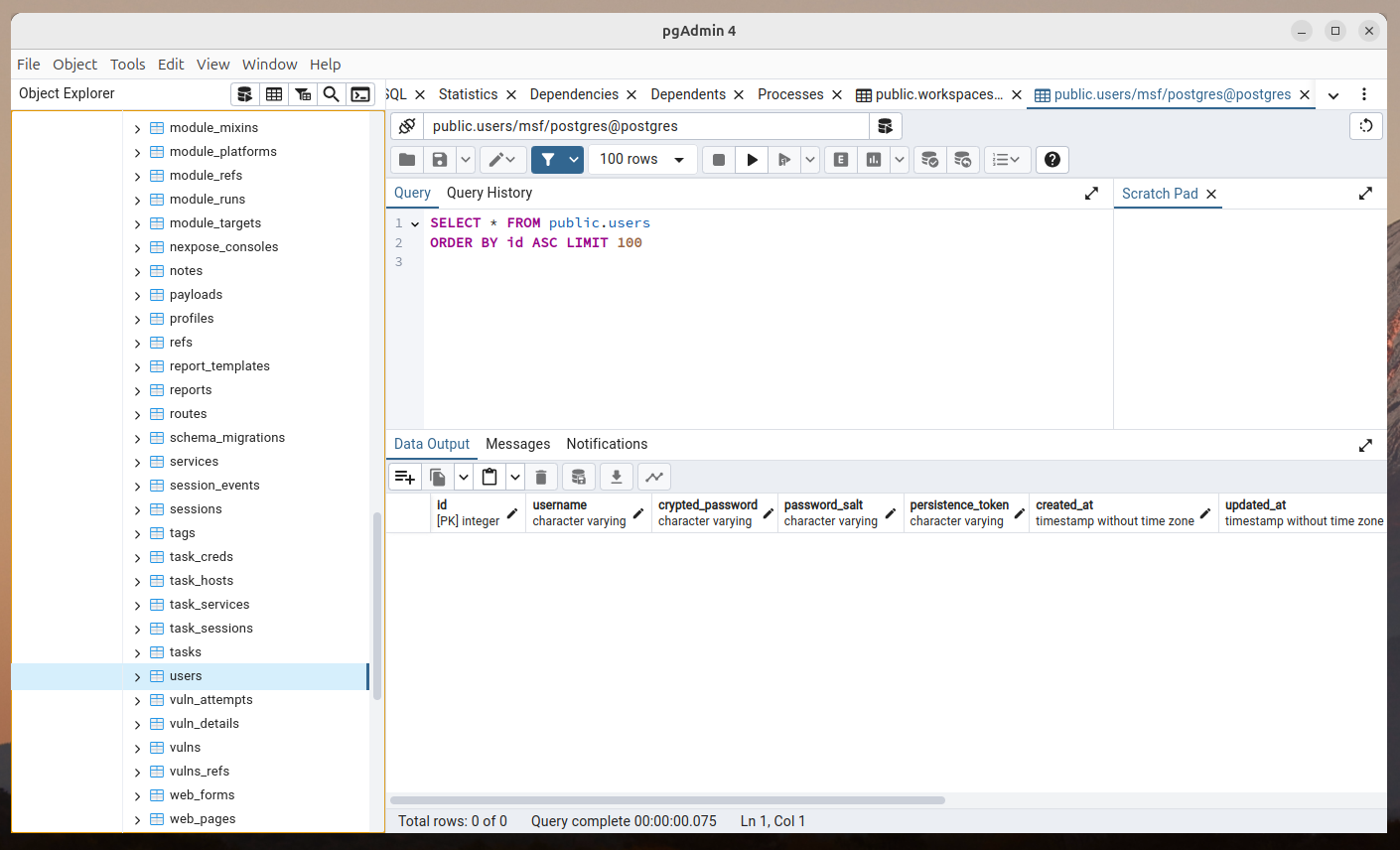Viewport: 1400px width, 850px height.
Task: Execute the query with the play button
Action: point(752,160)
